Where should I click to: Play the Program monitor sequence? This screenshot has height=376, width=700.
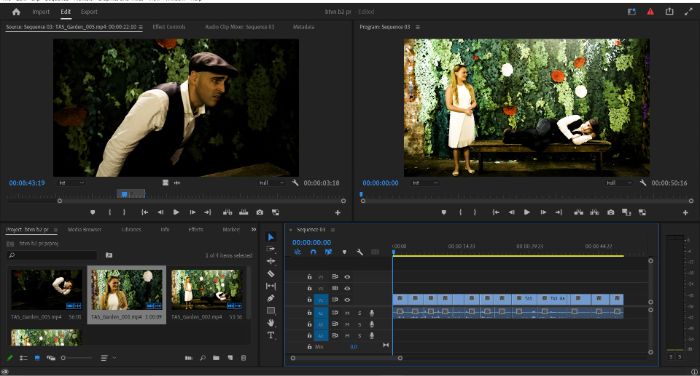coord(527,213)
